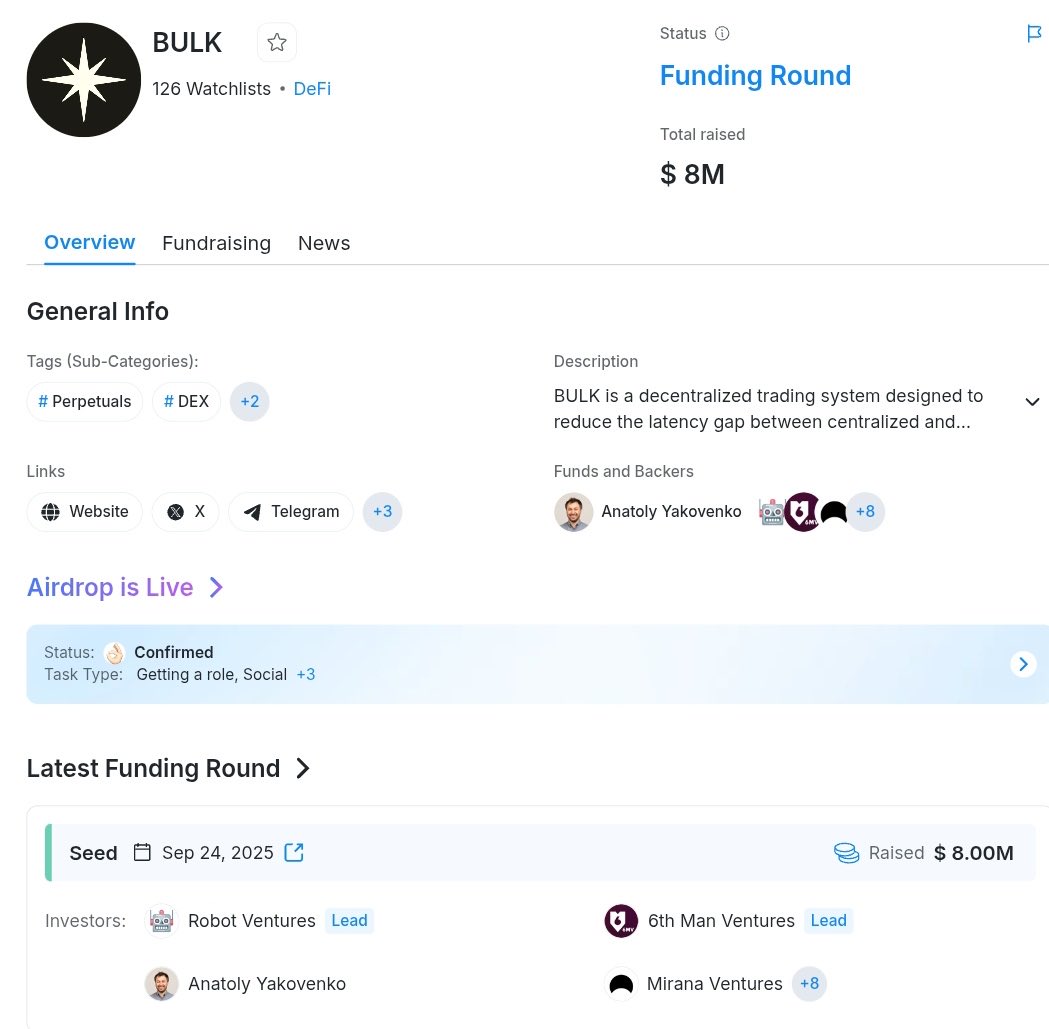The width and height of the screenshot is (1049, 1029).
Task: Expand the description with the chevron
Action: (1032, 401)
